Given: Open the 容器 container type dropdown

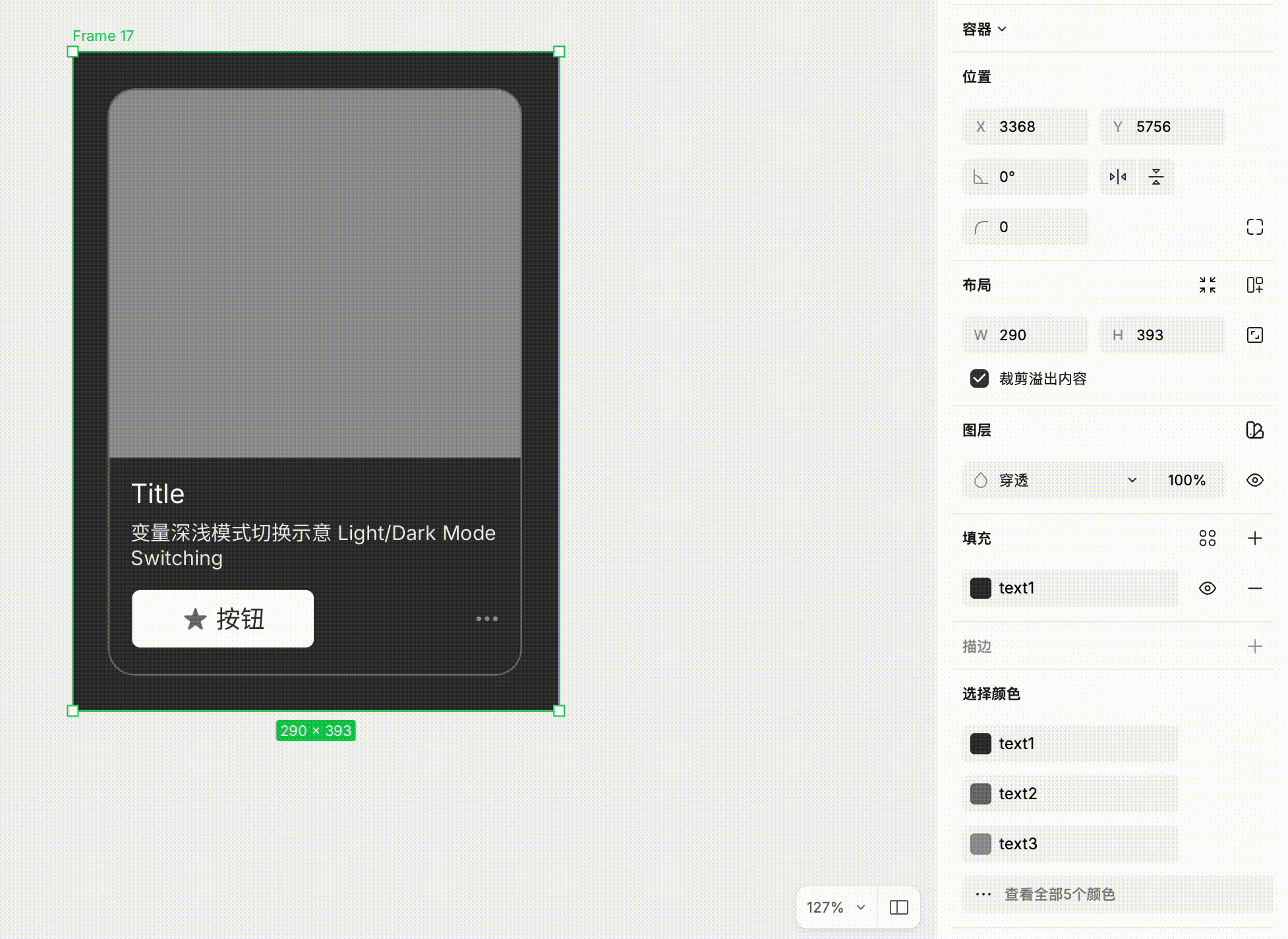Looking at the screenshot, I should [x=984, y=29].
